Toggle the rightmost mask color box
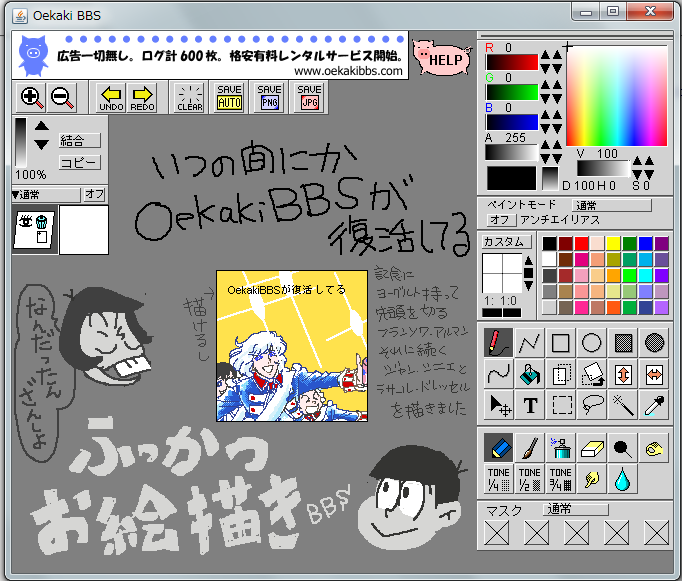 (x=657, y=533)
